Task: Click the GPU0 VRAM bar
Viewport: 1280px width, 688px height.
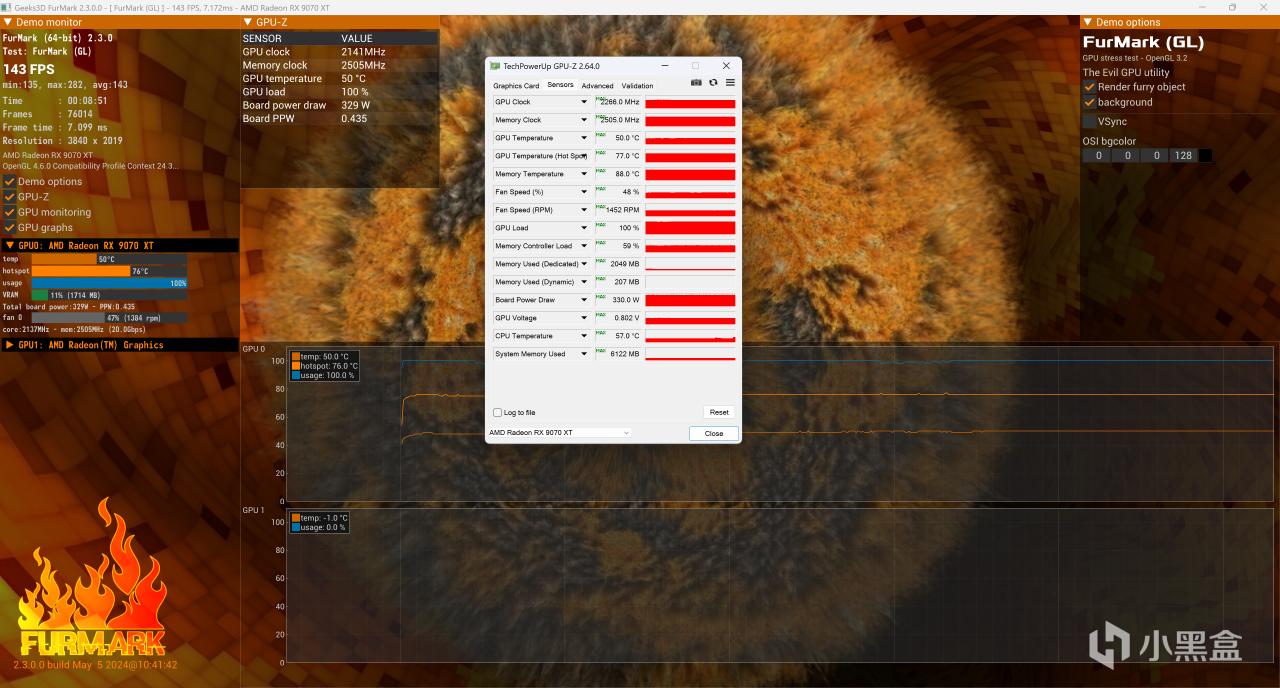Action: tap(109, 295)
